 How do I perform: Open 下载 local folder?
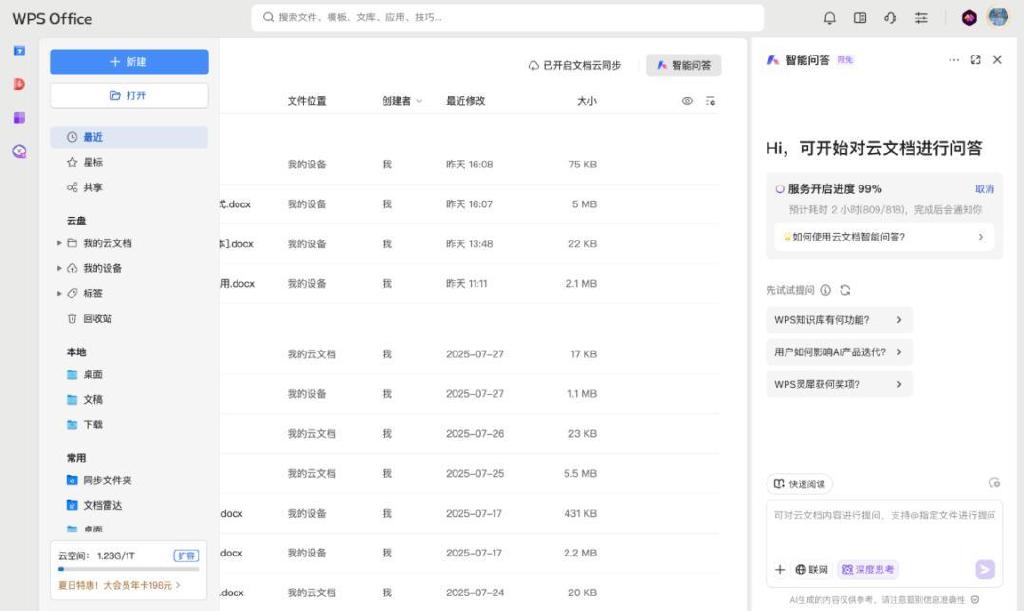point(129,424)
